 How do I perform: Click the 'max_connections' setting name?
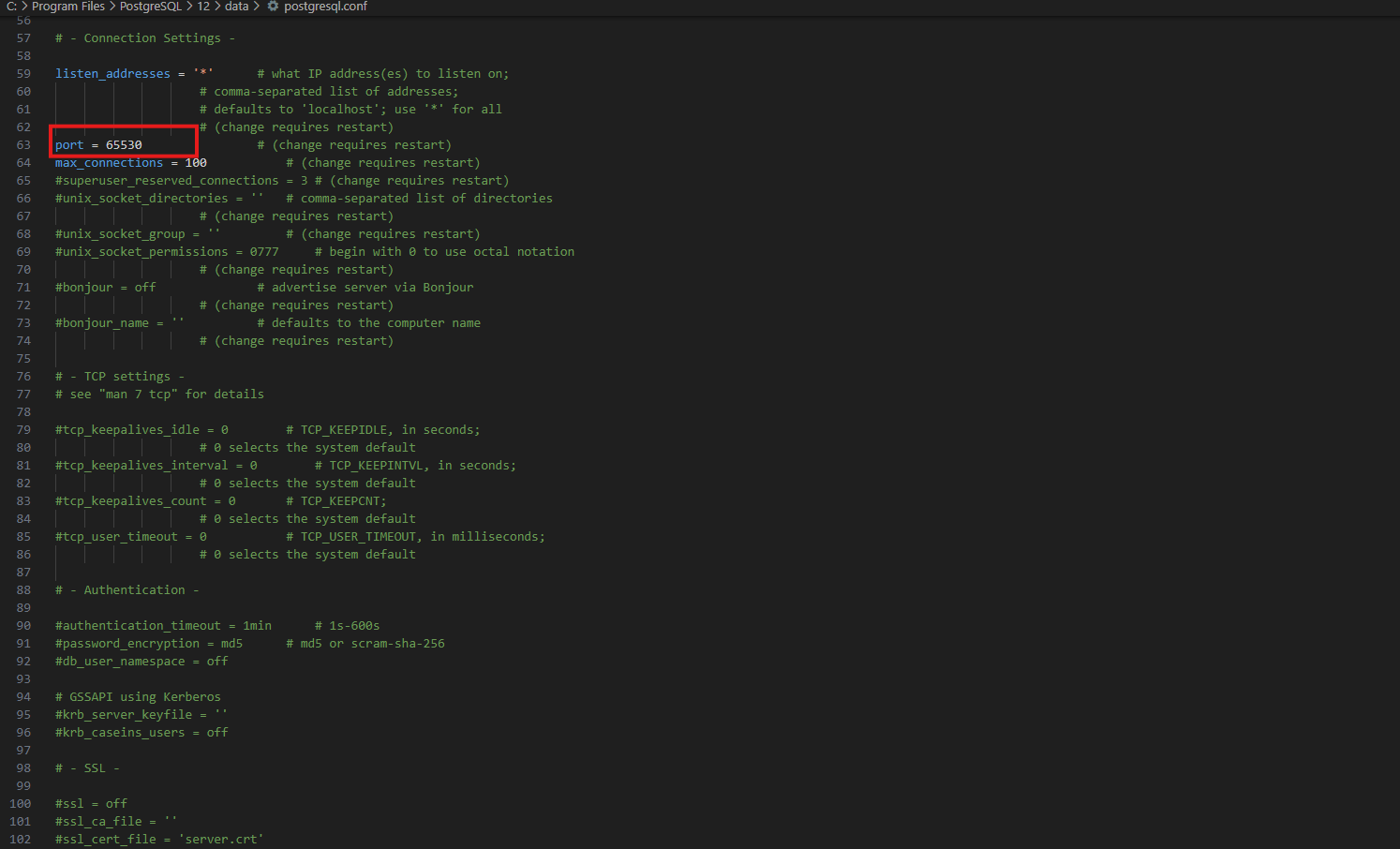[109, 163]
